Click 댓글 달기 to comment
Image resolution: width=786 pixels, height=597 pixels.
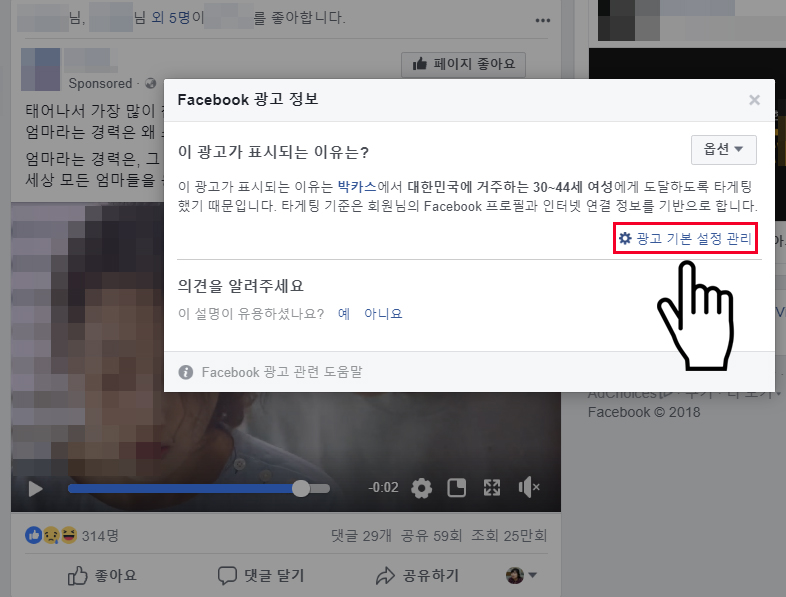[260, 575]
